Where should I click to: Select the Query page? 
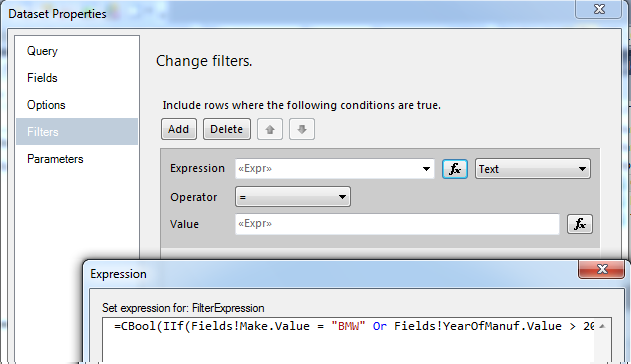click(42, 51)
